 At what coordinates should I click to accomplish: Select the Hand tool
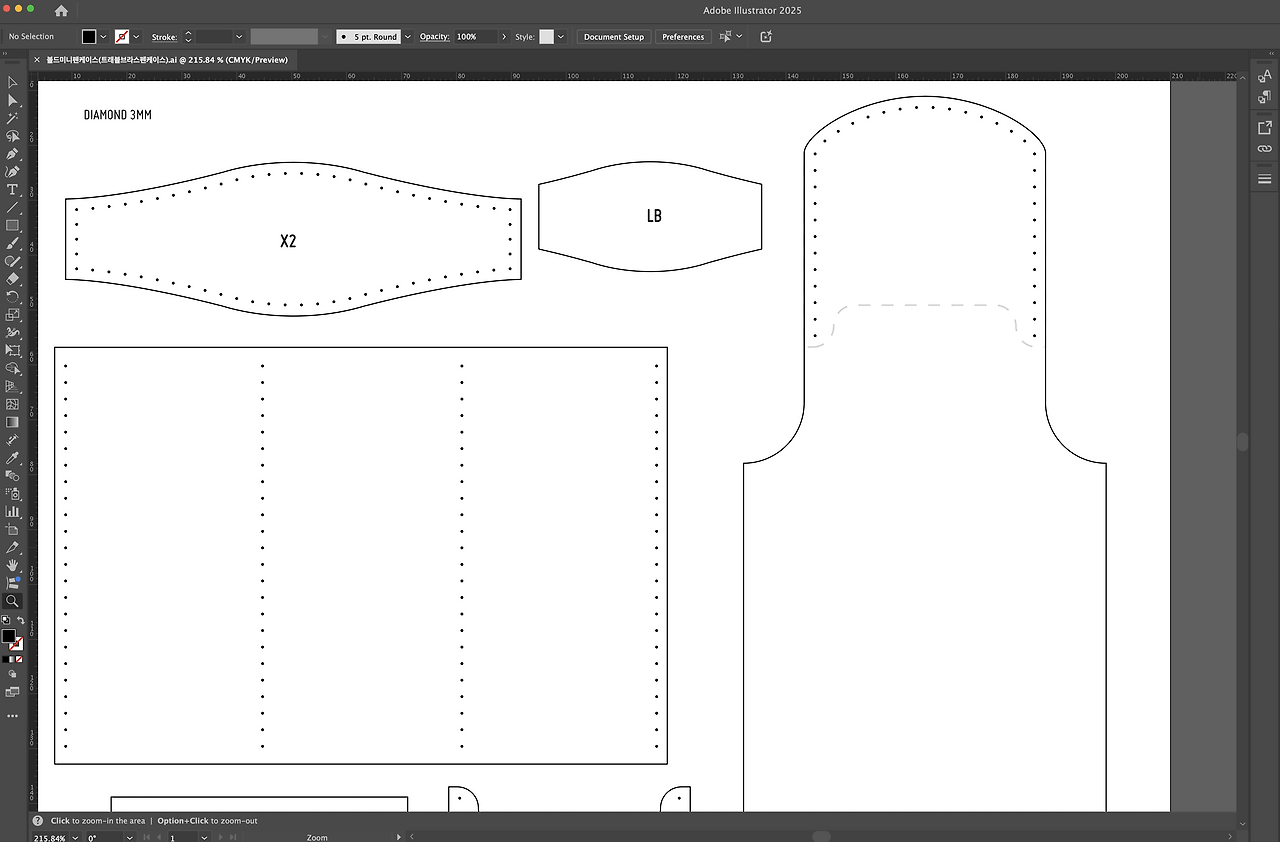[x=13, y=566]
